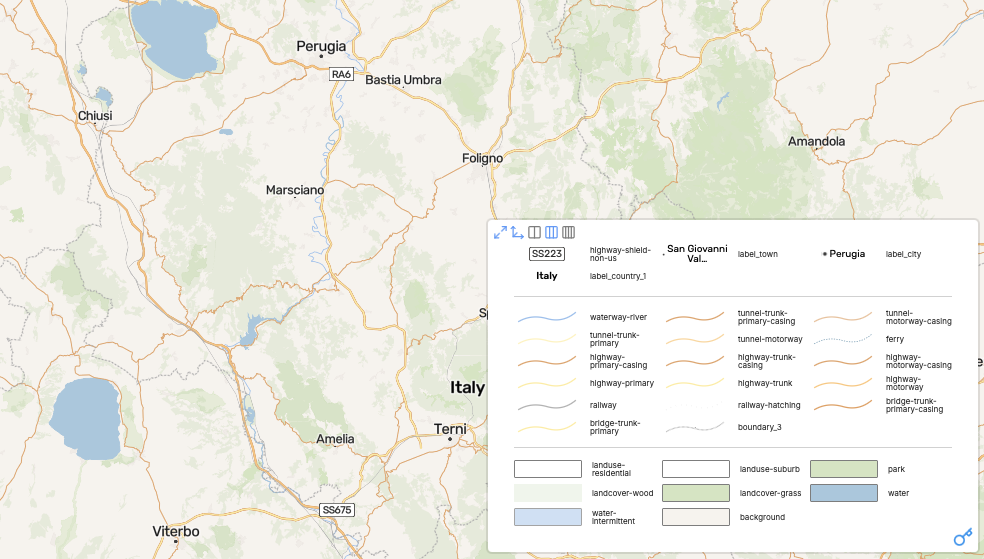Image resolution: width=984 pixels, height=559 pixels.
Task: Click the RA6 road shield on map
Action: (x=341, y=74)
